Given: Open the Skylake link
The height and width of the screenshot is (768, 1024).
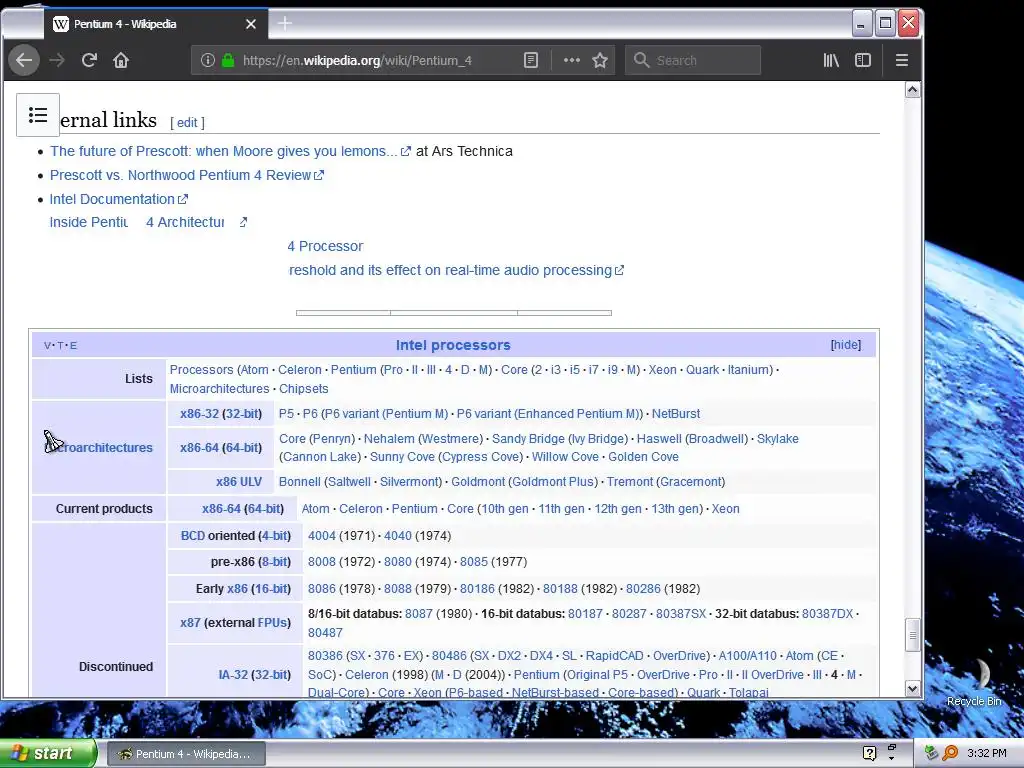Looking at the screenshot, I should 777,439.
